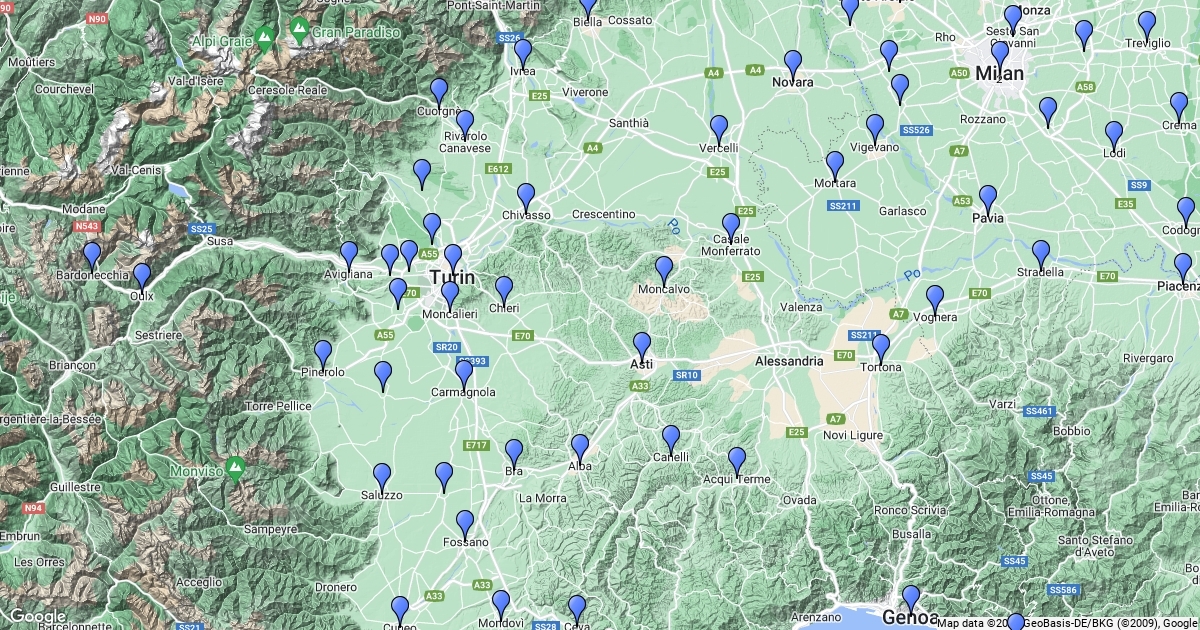This screenshot has width=1200, height=630.
Task: Click the blue pin at Pinerolo
Action: [323, 356]
